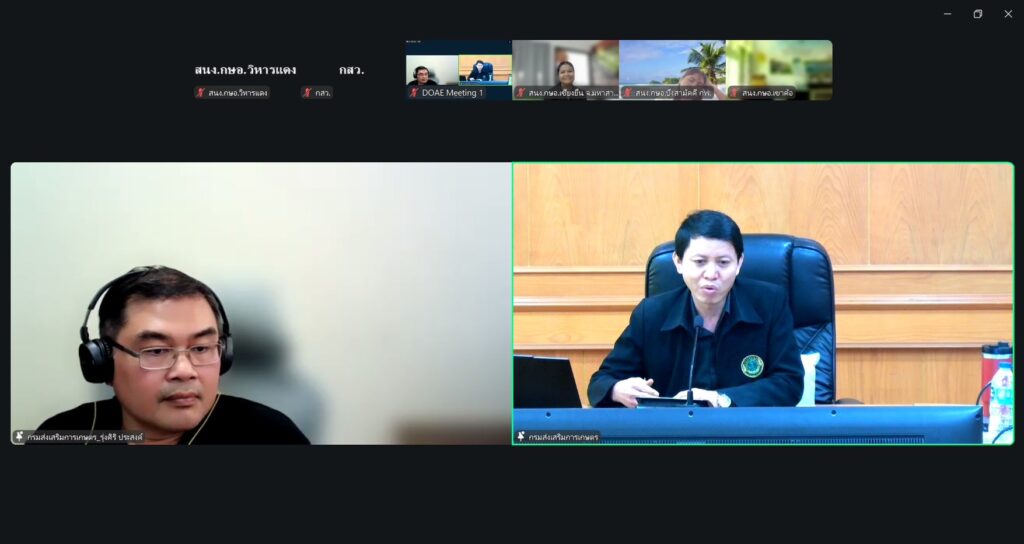
Task: Click the muted mic icon beside สนง.กษอ.วิหารแดง label
Action: pos(201,93)
